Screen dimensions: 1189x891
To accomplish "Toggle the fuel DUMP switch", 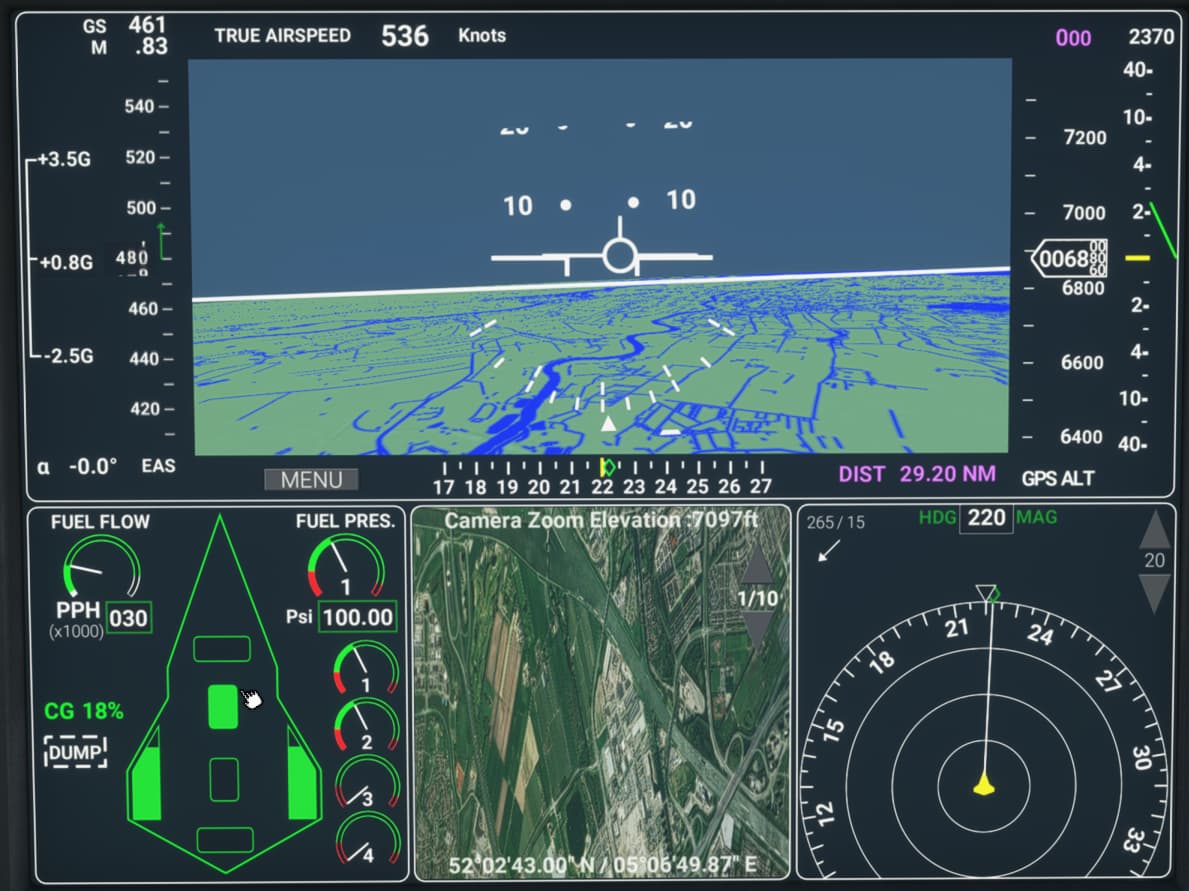I will pyautogui.click(x=76, y=751).
